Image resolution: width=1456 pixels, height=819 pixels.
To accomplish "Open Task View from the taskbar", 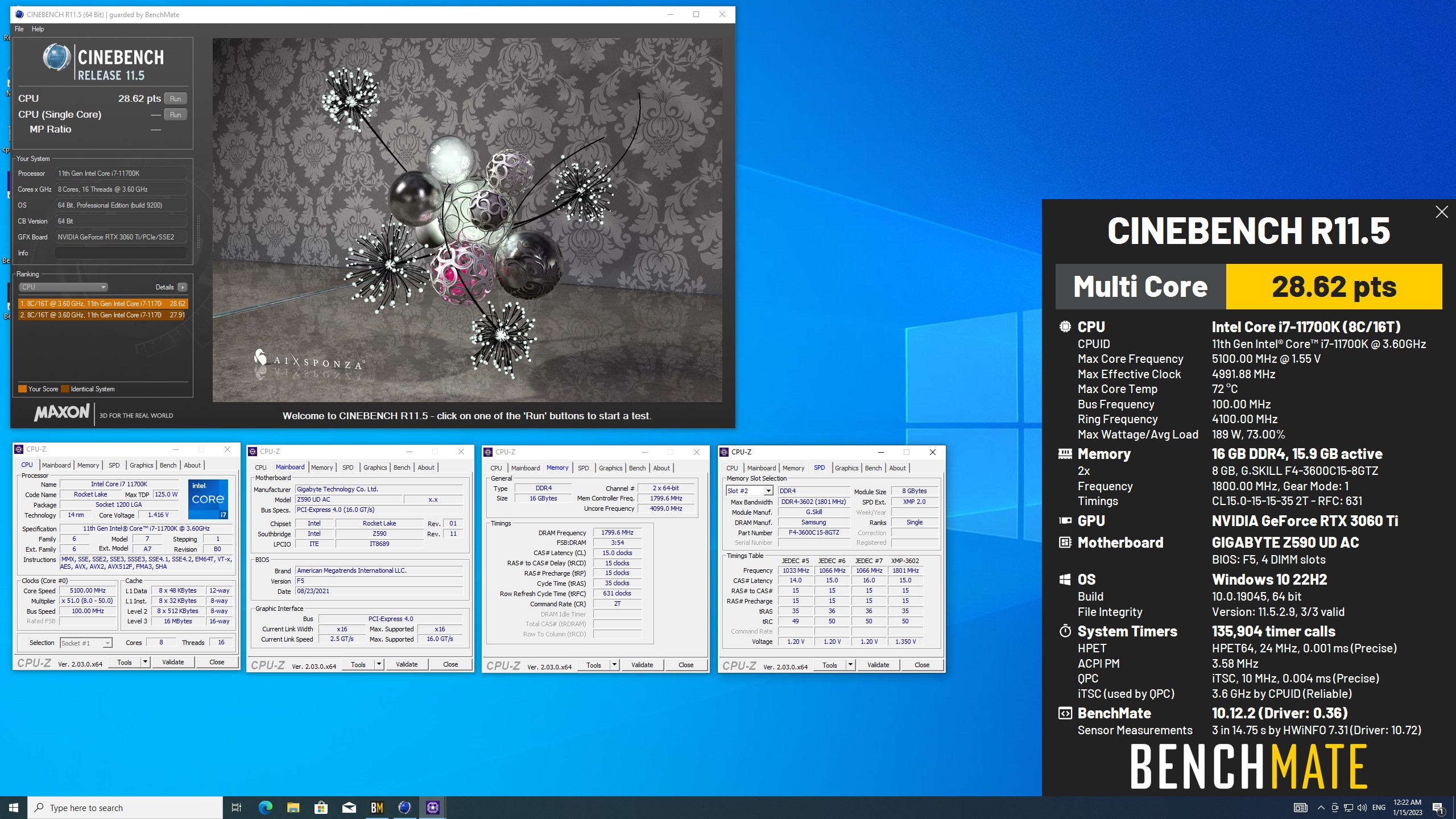I will 237,808.
